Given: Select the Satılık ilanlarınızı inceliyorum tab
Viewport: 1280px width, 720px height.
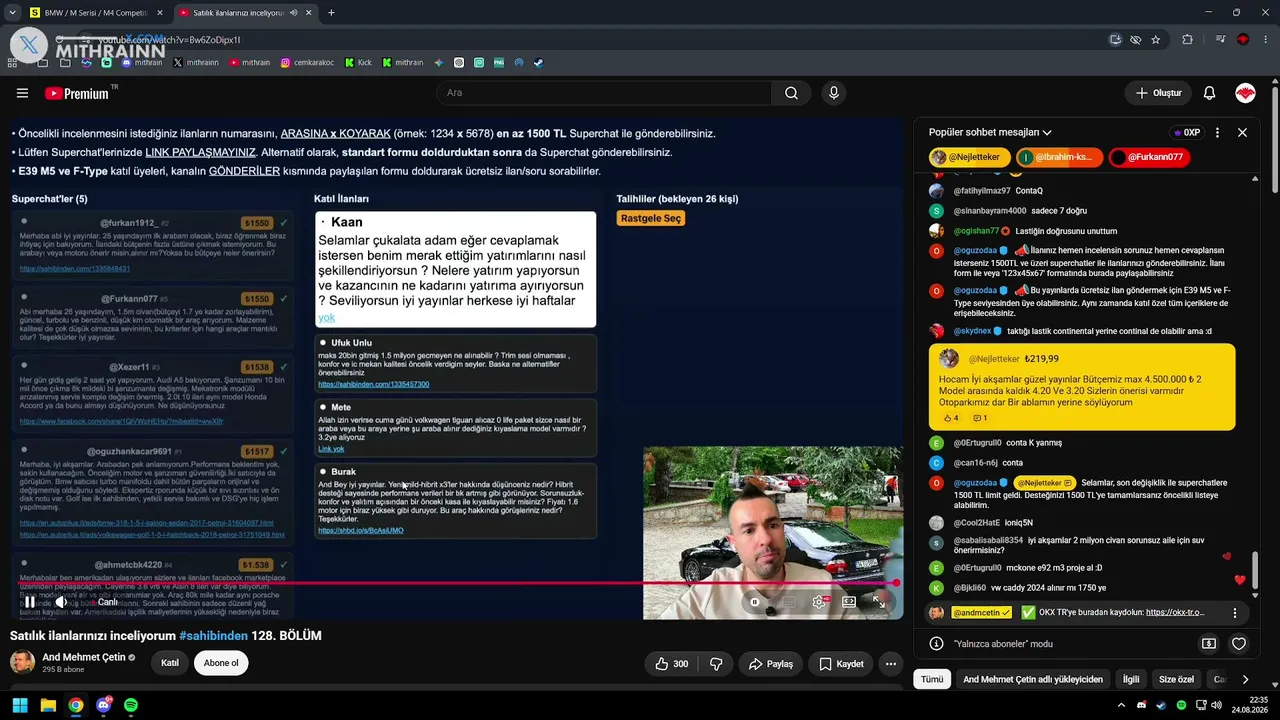Looking at the screenshot, I should tap(244, 13).
